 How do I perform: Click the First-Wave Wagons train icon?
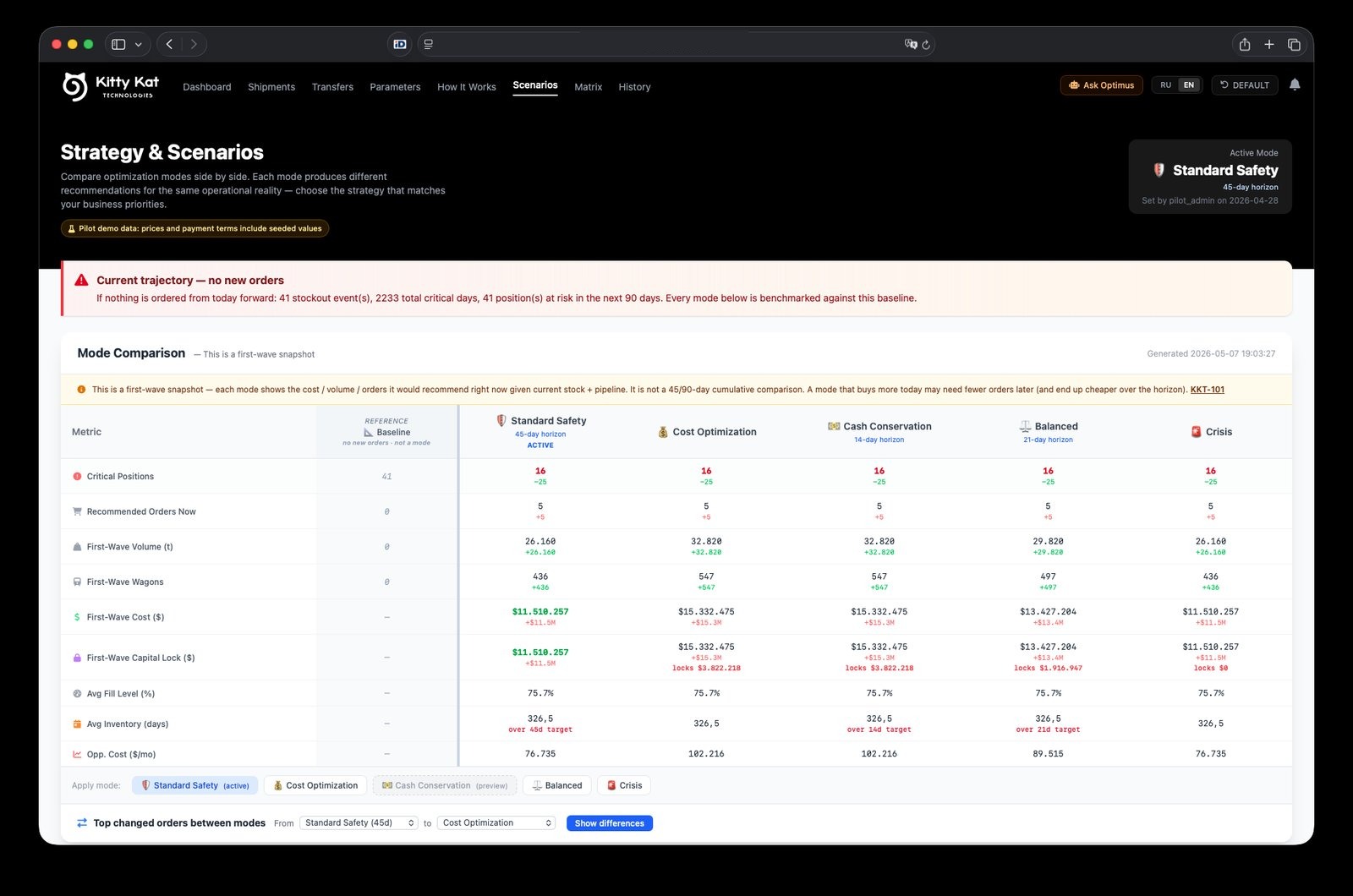point(77,582)
